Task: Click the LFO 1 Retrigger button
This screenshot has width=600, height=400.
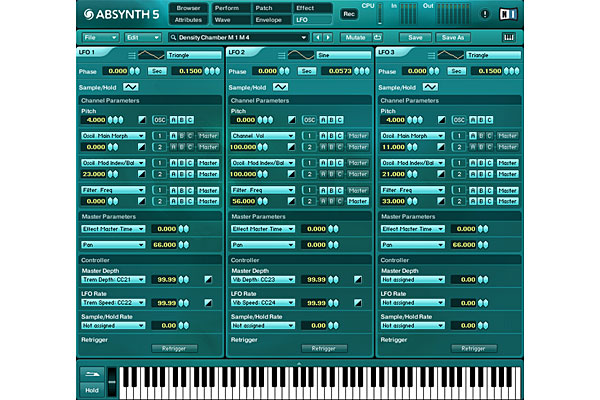Action: (x=174, y=348)
